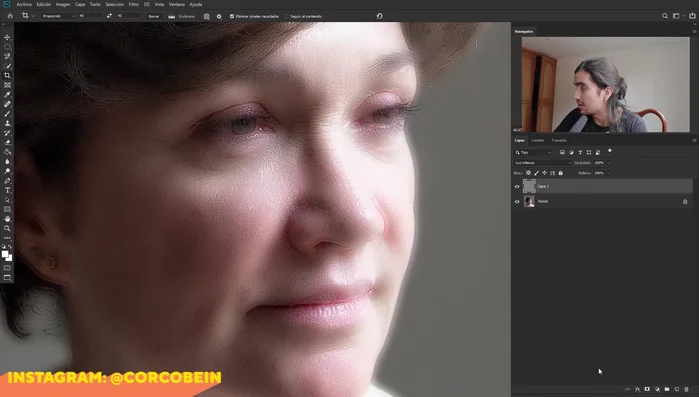Select the Eraser tool

pyautogui.click(x=7, y=143)
